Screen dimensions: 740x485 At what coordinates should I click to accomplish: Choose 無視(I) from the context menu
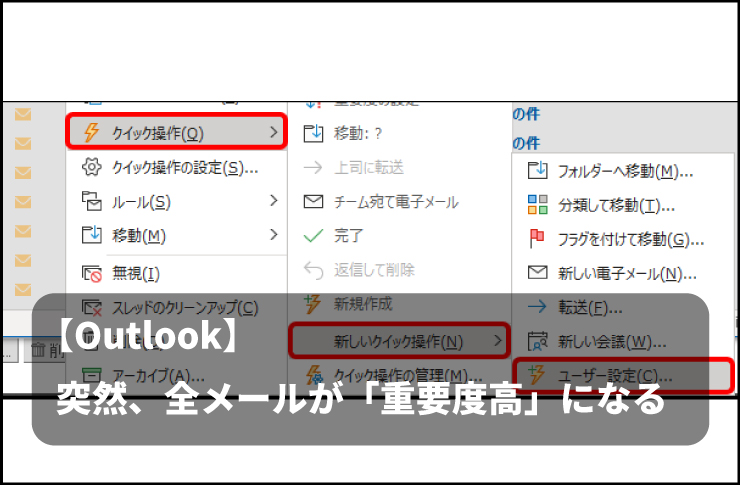177,273
